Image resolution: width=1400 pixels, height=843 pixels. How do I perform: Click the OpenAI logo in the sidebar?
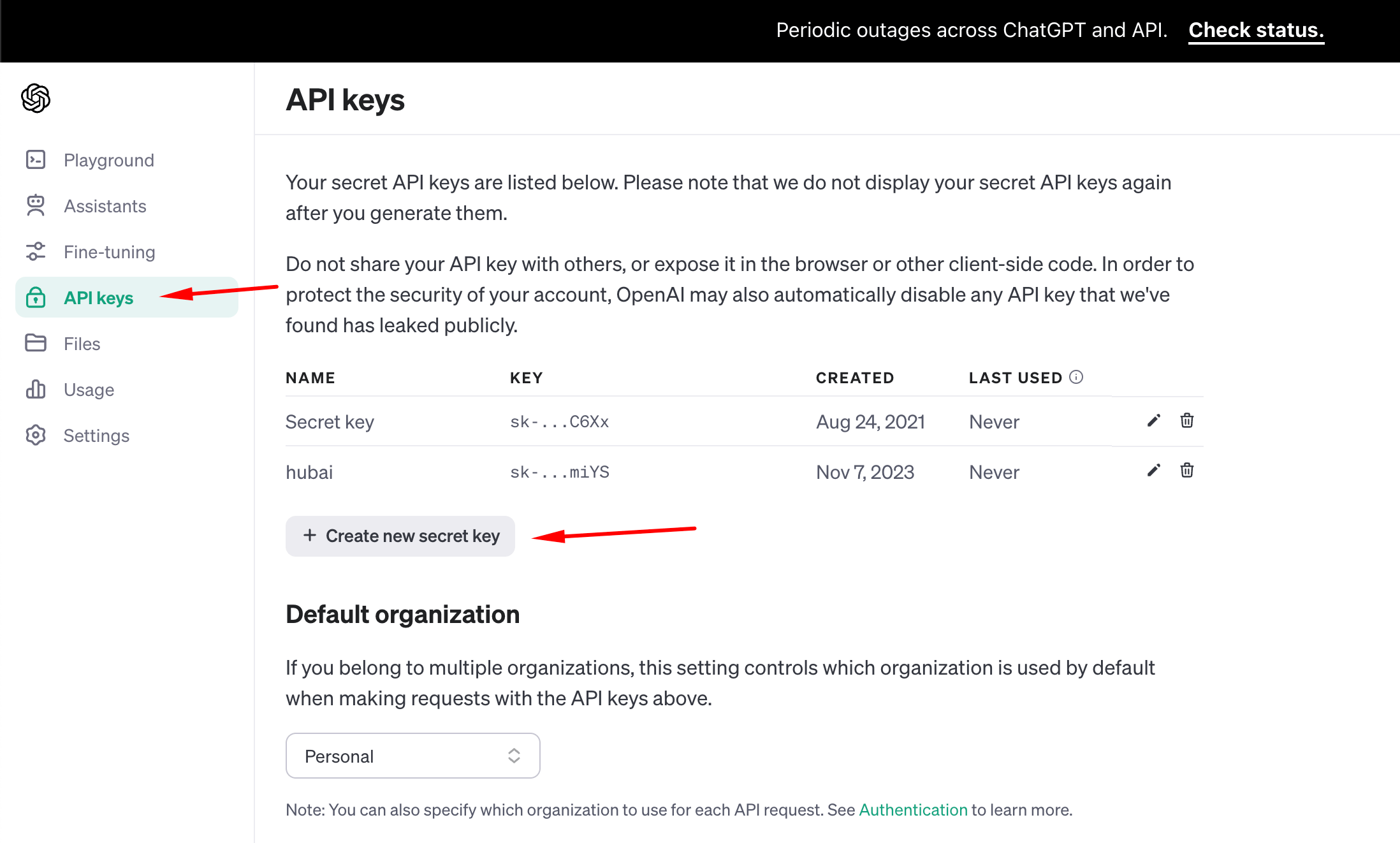(36, 98)
